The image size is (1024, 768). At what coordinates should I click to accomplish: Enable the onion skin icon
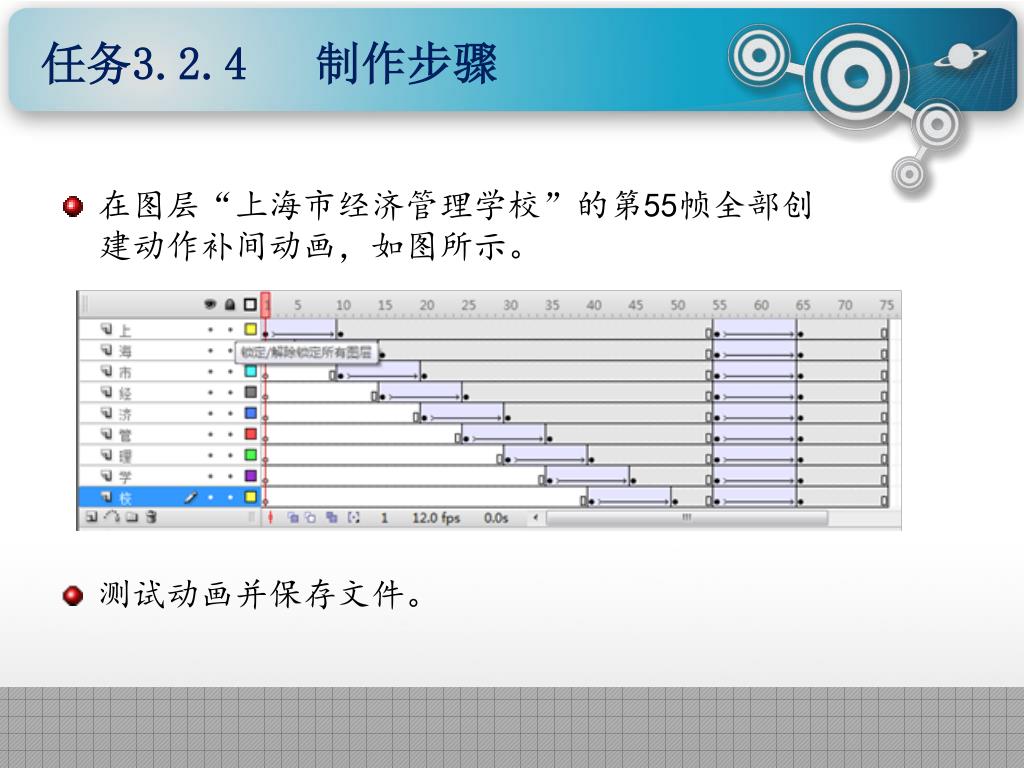(293, 518)
